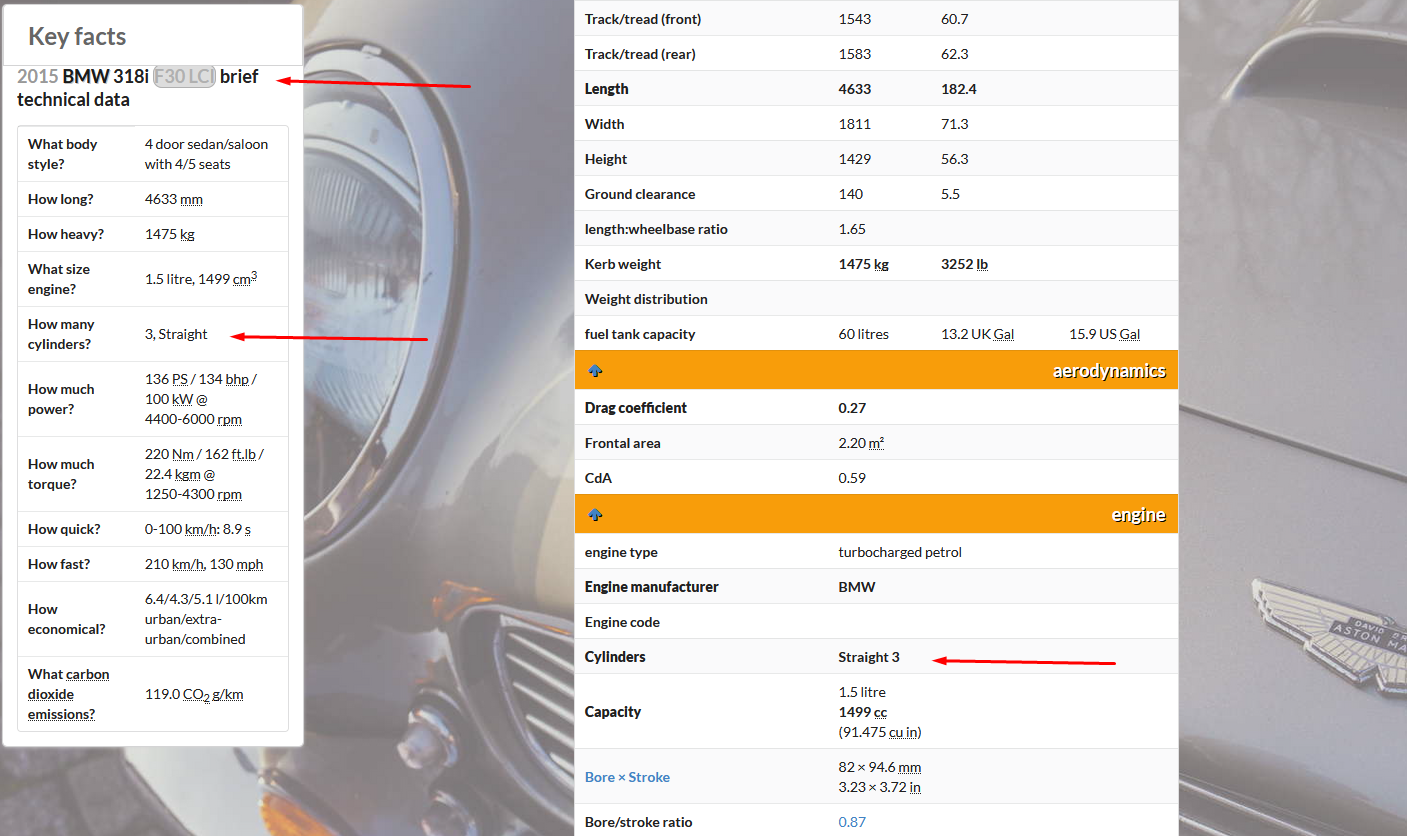Open the Bore × Stroke link
This screenshot has height=836, width=1407.
[x=627, y=777]
